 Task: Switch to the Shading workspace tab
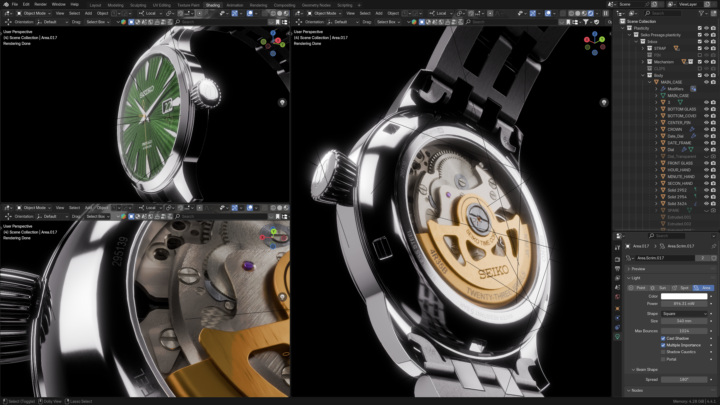pos(213,5)
